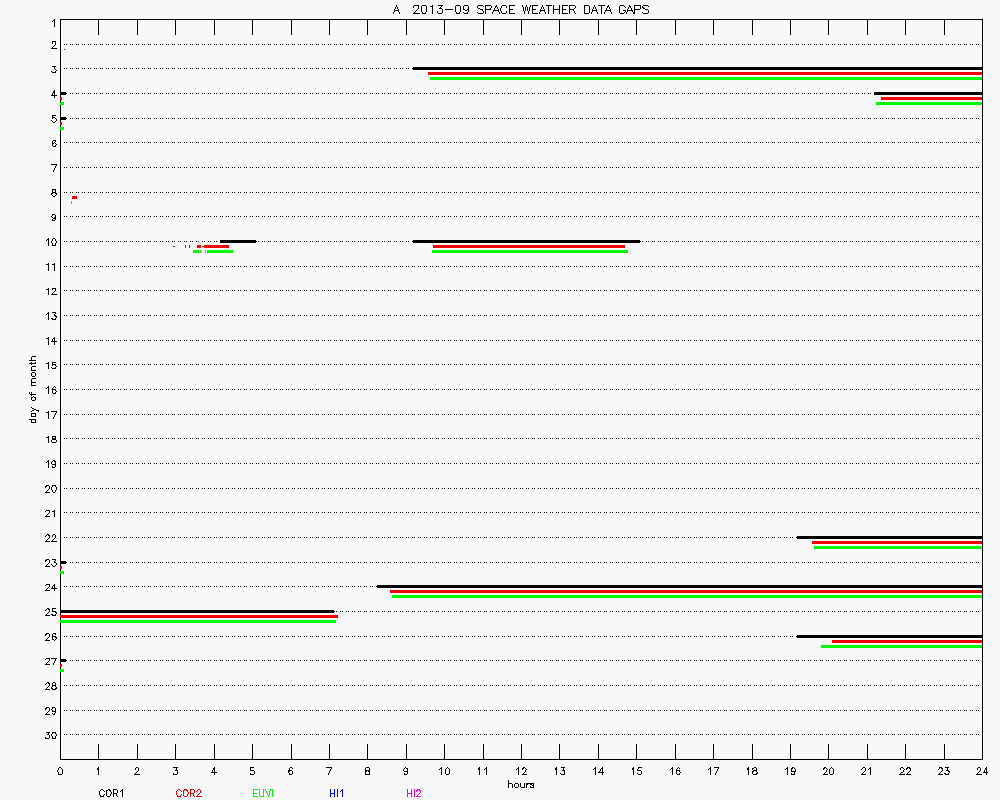Click the COR1 legend label

[x=111, y=793]
